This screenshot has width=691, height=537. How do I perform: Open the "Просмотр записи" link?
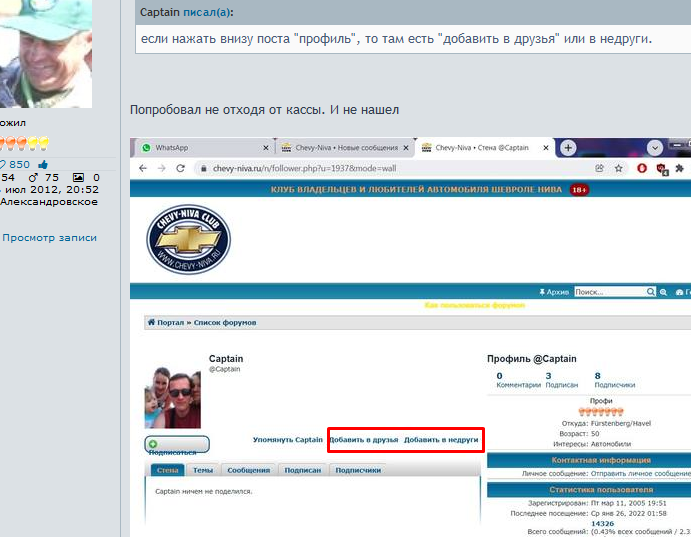[49, 238]
